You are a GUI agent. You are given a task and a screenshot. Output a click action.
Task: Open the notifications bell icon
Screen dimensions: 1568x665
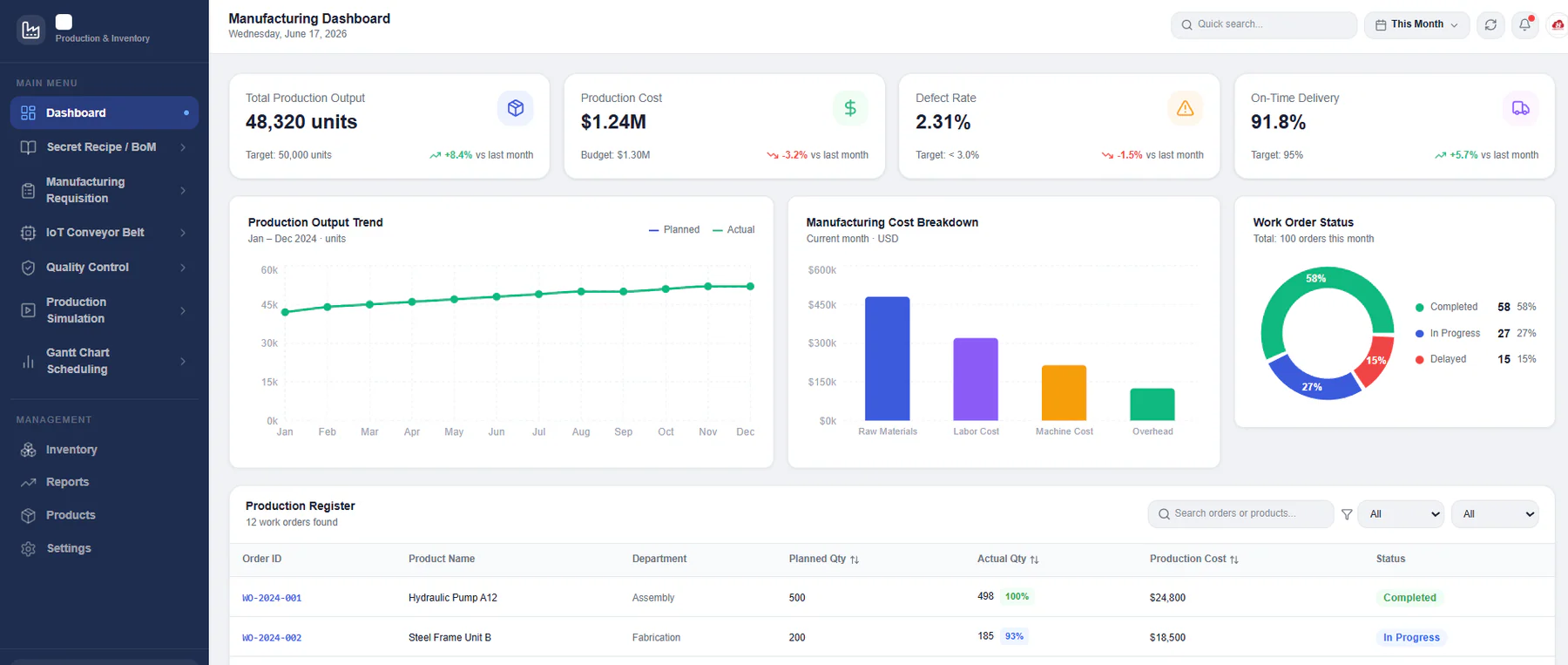pos(1524,25)
